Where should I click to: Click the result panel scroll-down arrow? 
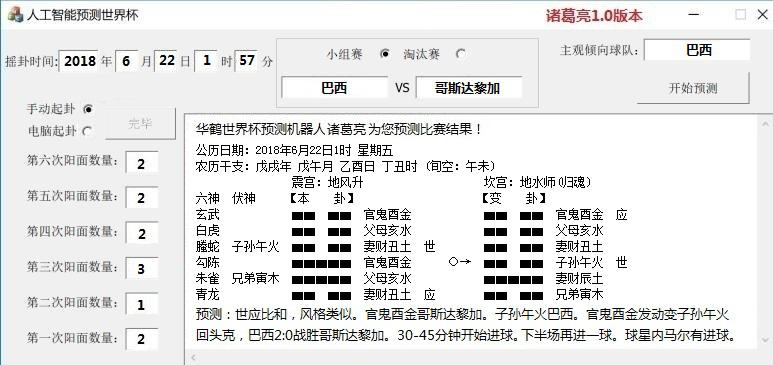coord(765,340)
